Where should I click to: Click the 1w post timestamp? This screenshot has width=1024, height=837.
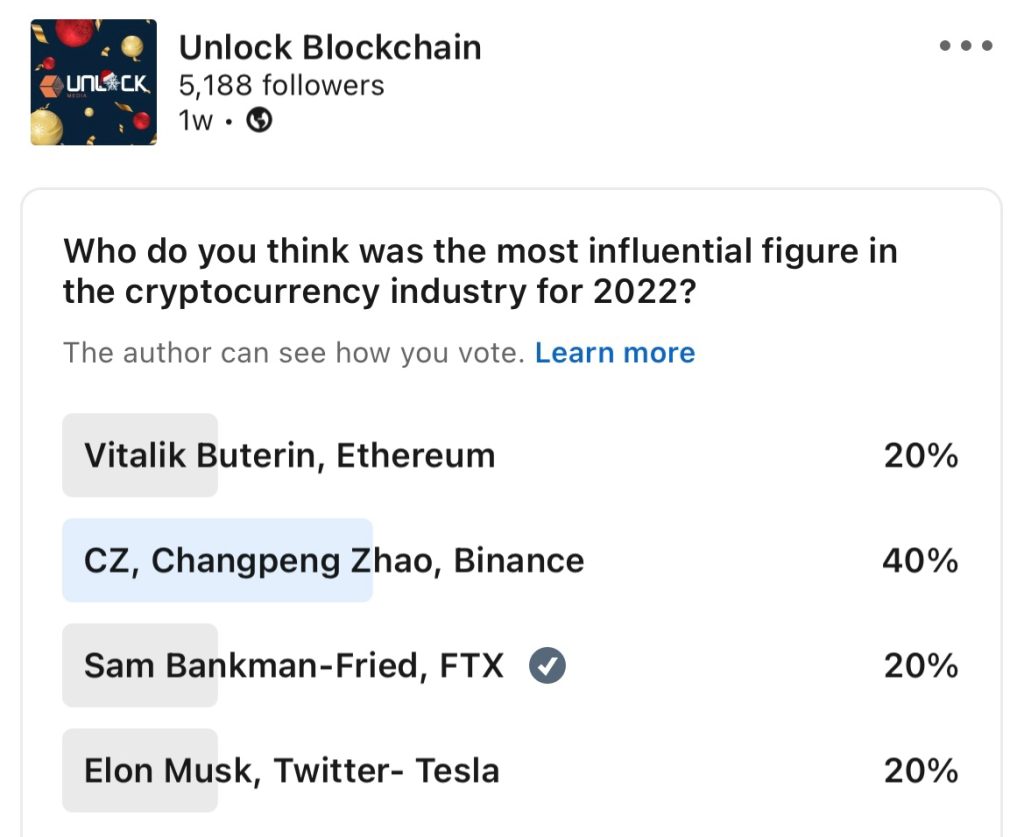(x=195, y=121)
